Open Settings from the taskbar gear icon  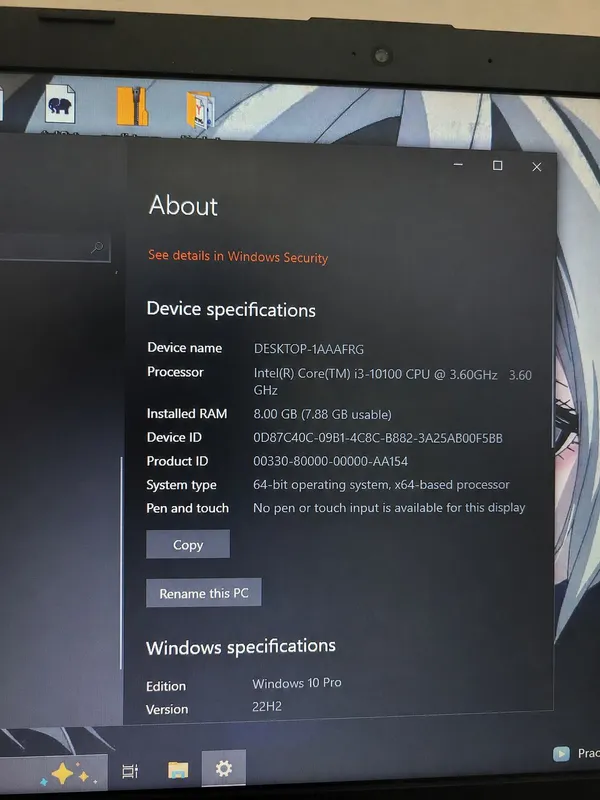[x=223, y=768]
